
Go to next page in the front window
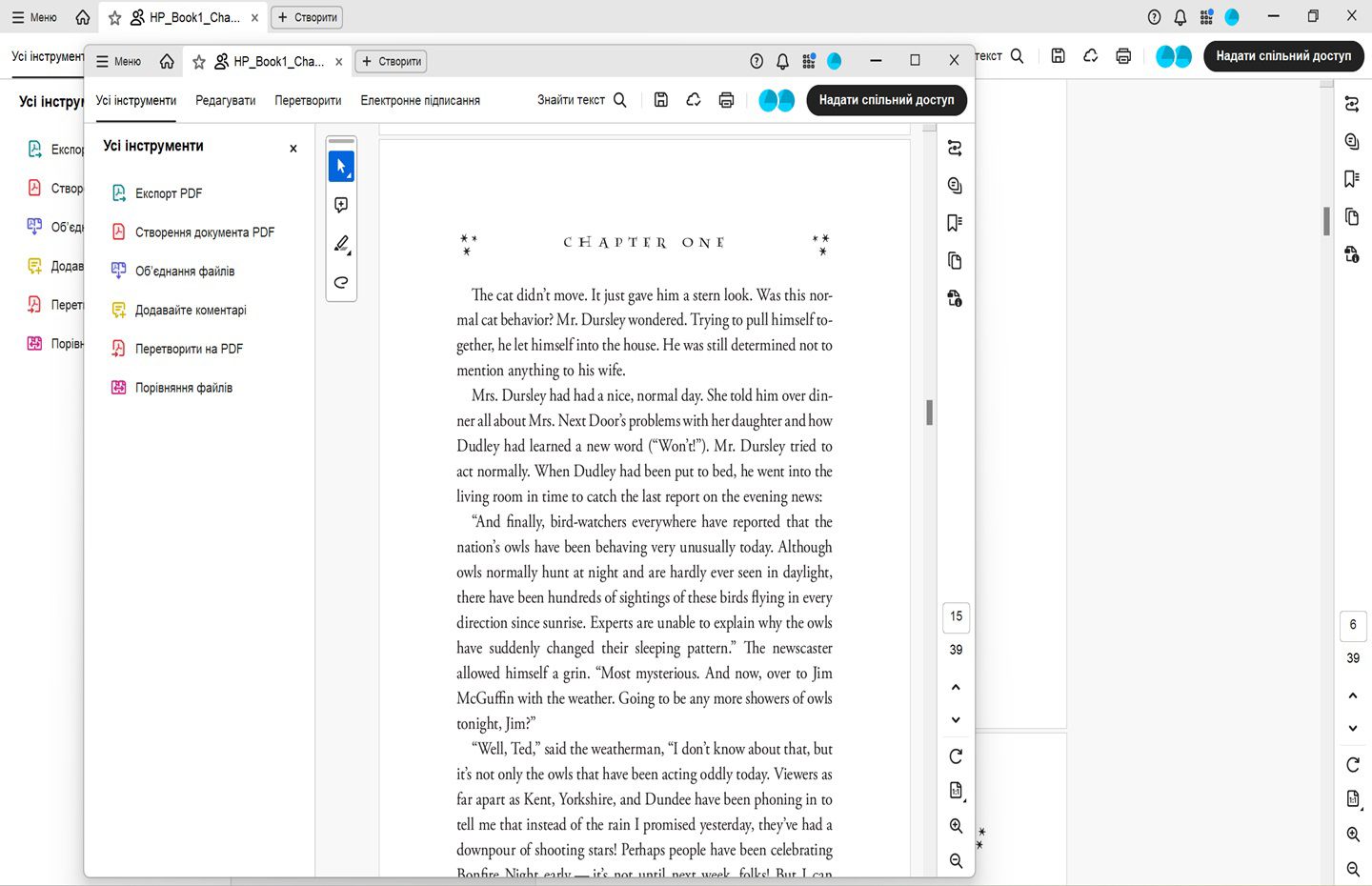pos(956,719)
